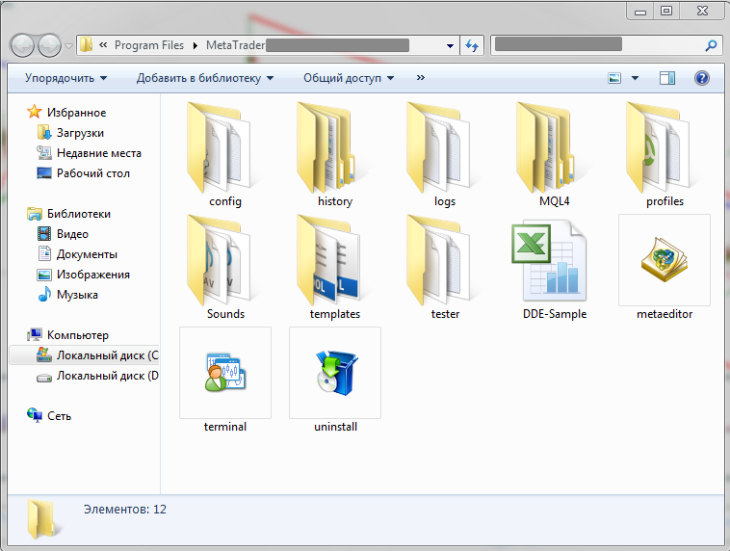Image resolution: width=730 pixels, height=551 pixels.
Task: Open Недавние места
Action: [89, 153]
